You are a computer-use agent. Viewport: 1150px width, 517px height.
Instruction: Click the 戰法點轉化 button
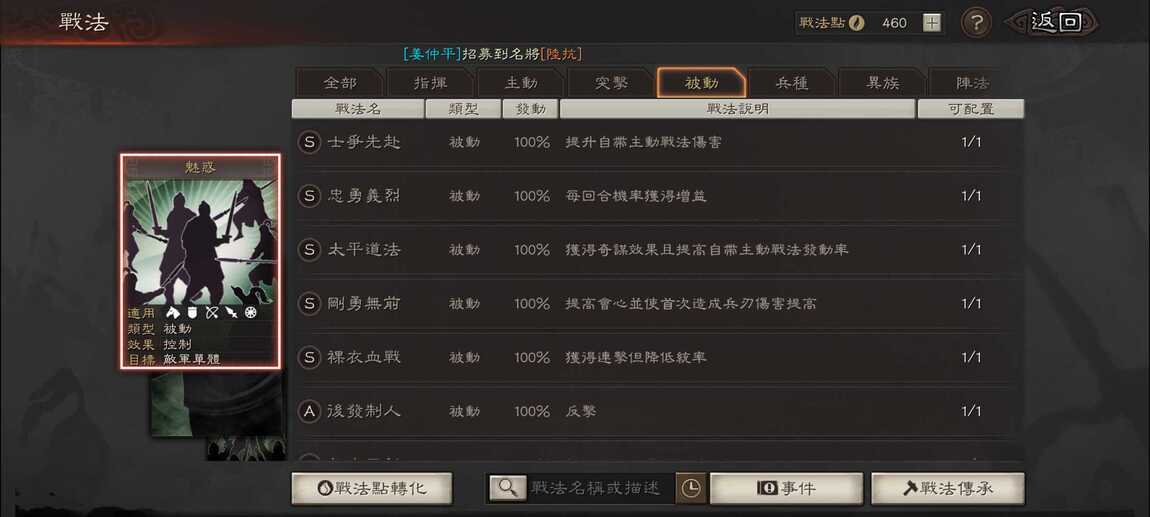click(372, 488)
